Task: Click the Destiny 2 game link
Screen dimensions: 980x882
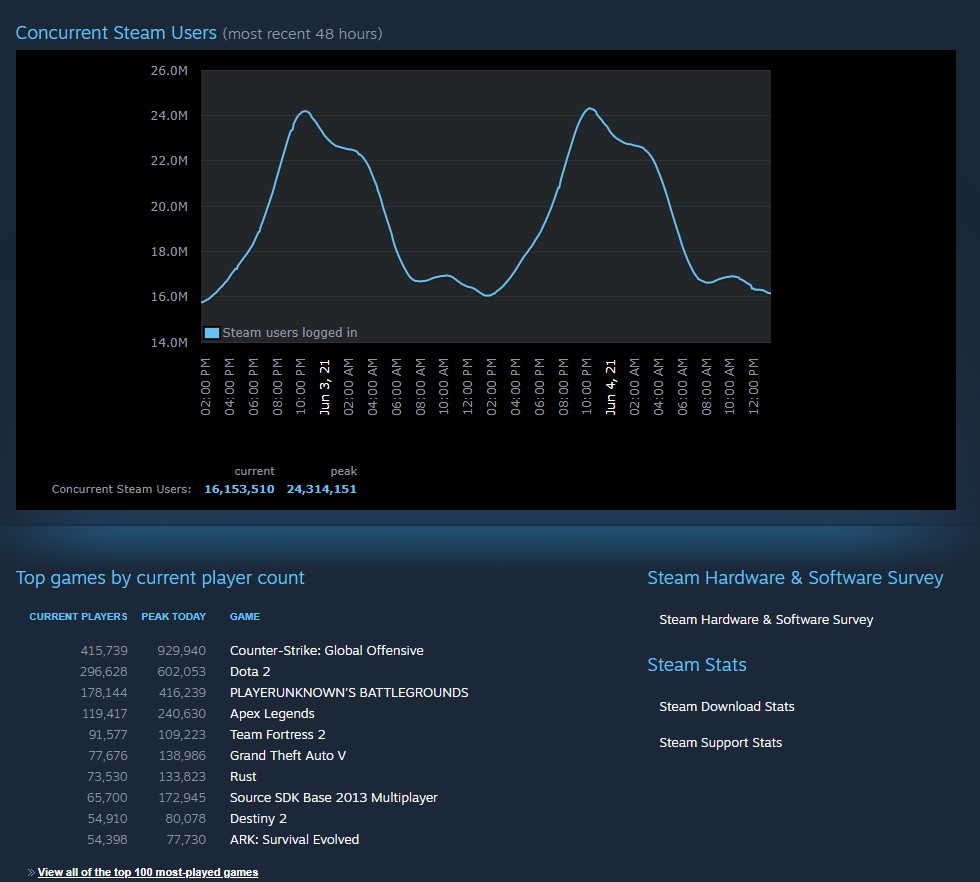Action: click(x=258, y=818)
